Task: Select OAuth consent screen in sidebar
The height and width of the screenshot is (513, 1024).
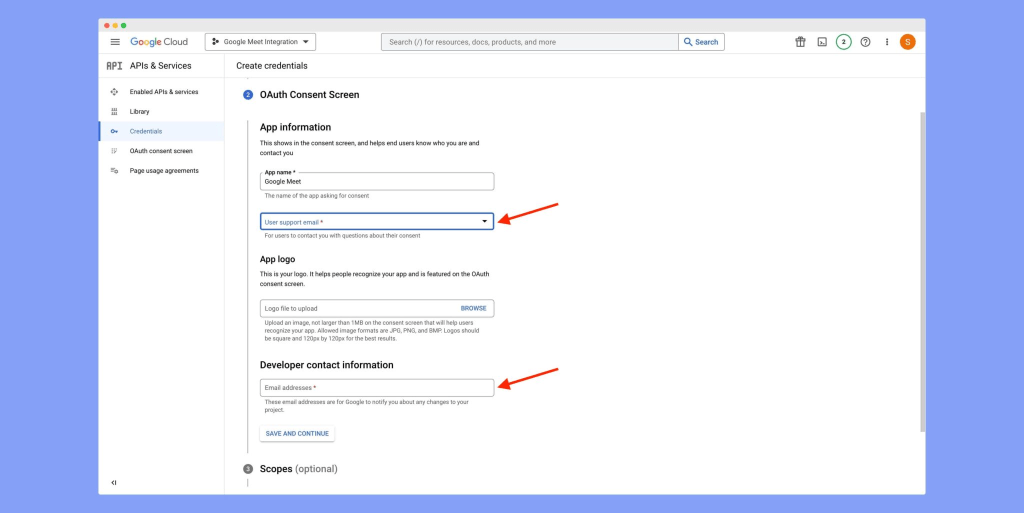Action: tap(160, 151)
